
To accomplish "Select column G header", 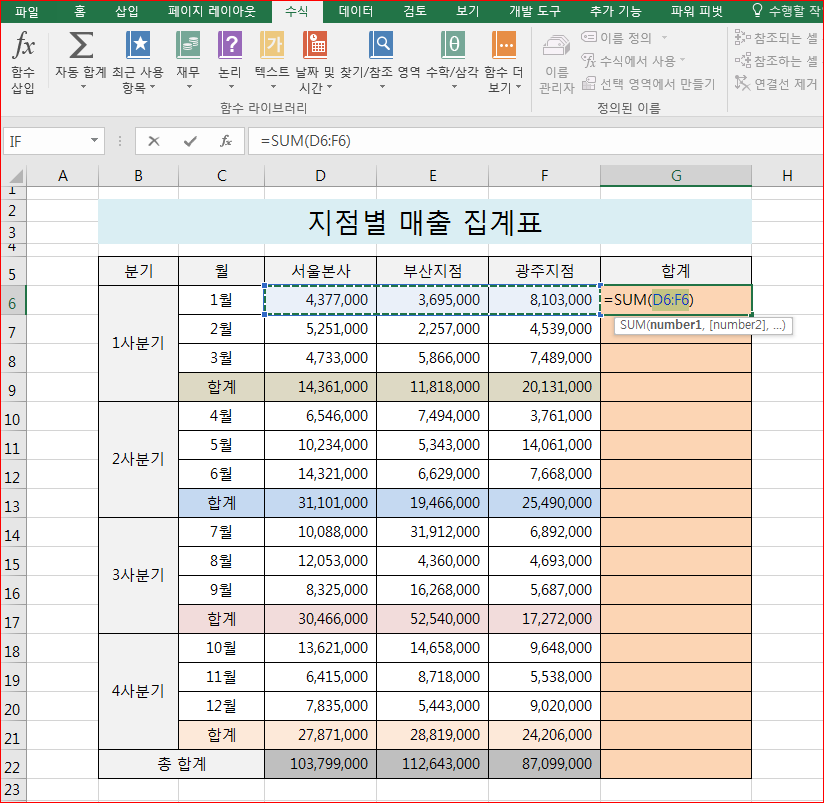I will 676,176.
